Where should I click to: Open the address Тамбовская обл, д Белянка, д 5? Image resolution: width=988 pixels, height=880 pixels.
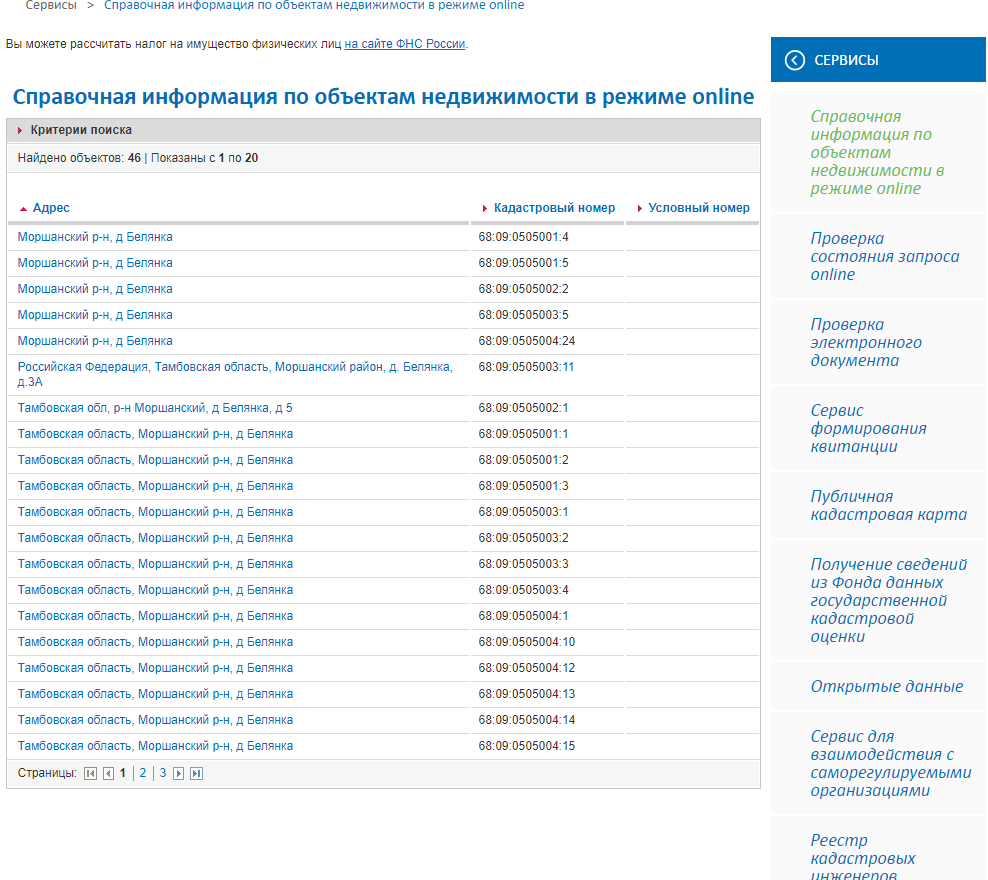155,408
